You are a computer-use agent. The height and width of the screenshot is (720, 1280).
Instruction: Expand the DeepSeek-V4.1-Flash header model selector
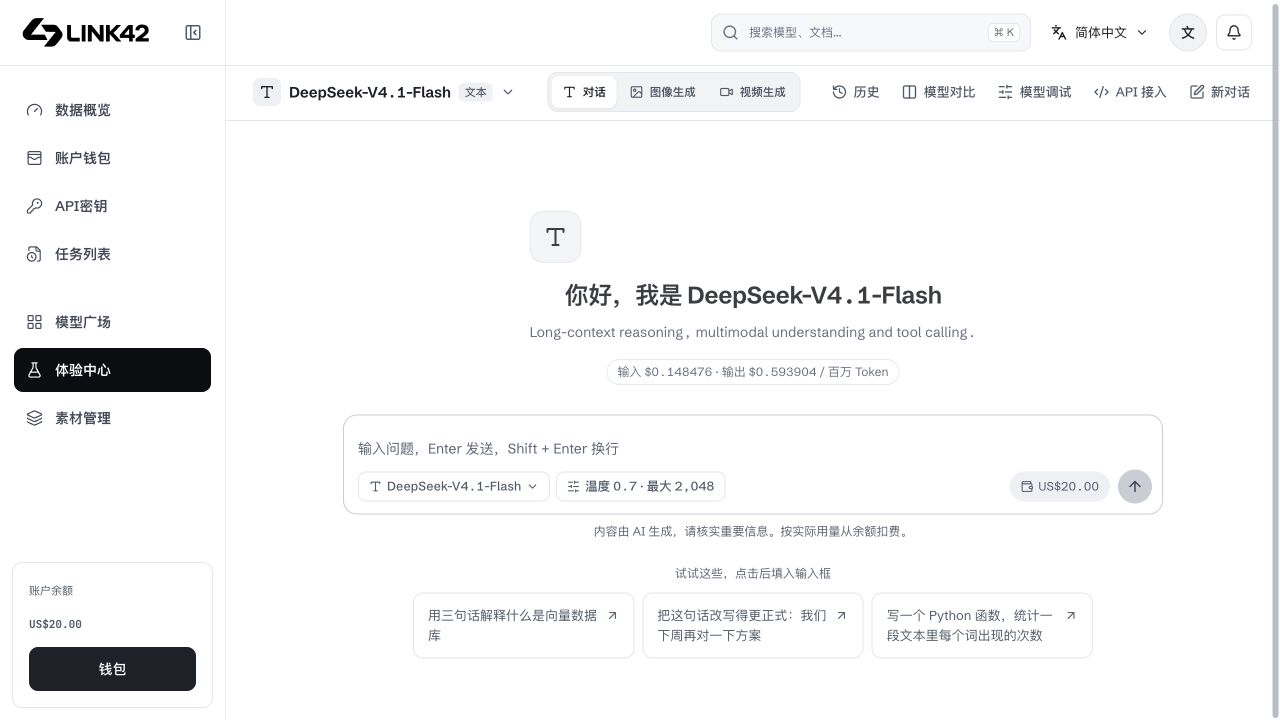pos(384,92)
